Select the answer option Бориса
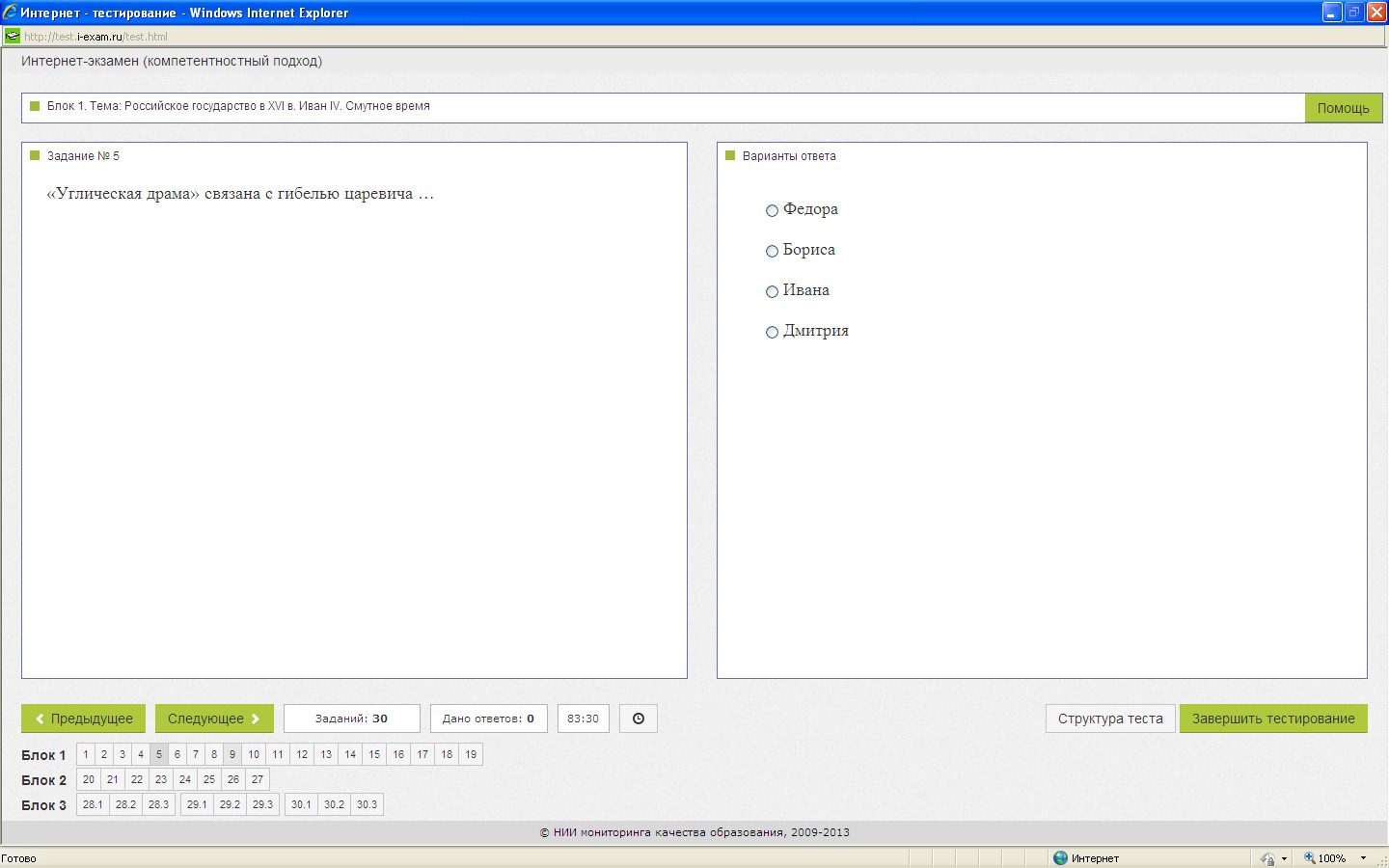 click(772, 251)
